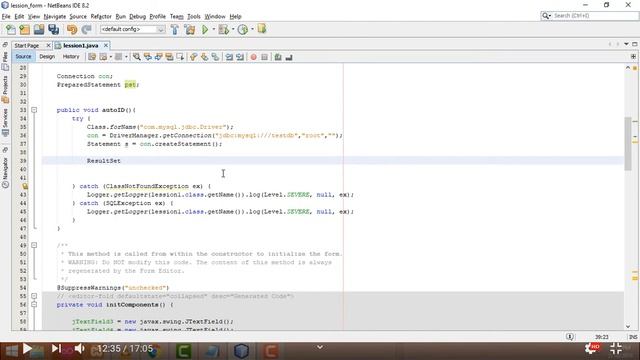The width and height of the screenshot is (640, 360).
Task: Switch to the Start Page tab
Action: click(x=27, y=45)
